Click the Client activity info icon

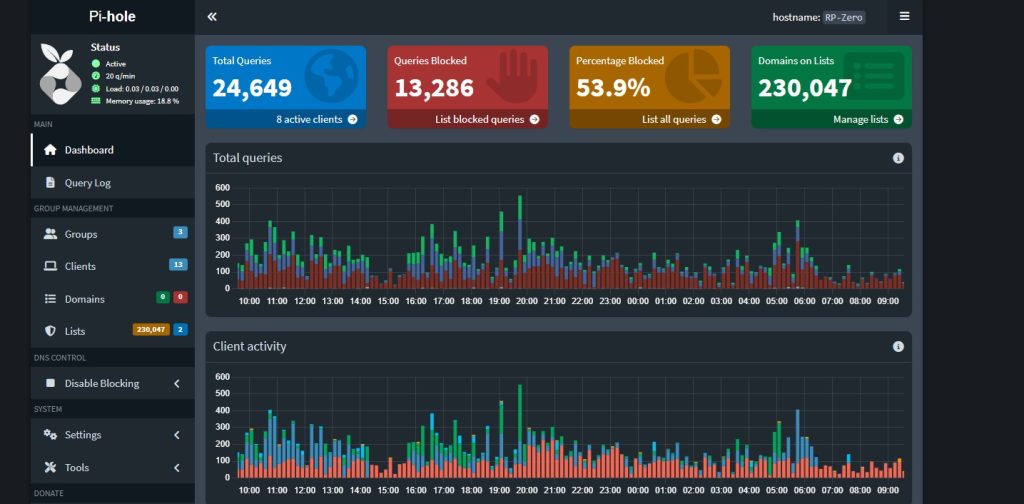pyautogui.click(x=897, y=346)
